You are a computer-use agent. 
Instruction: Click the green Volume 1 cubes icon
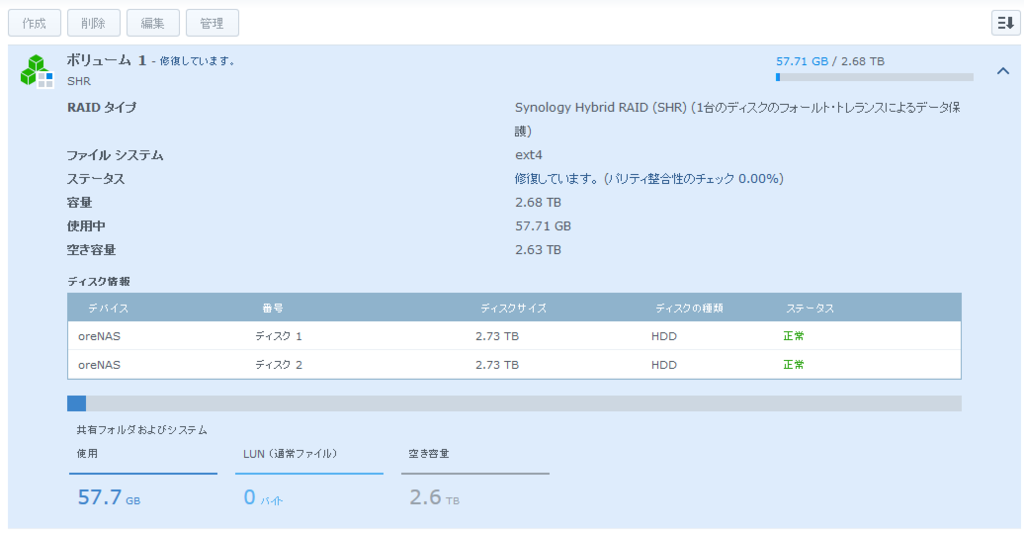pos(37,71)
